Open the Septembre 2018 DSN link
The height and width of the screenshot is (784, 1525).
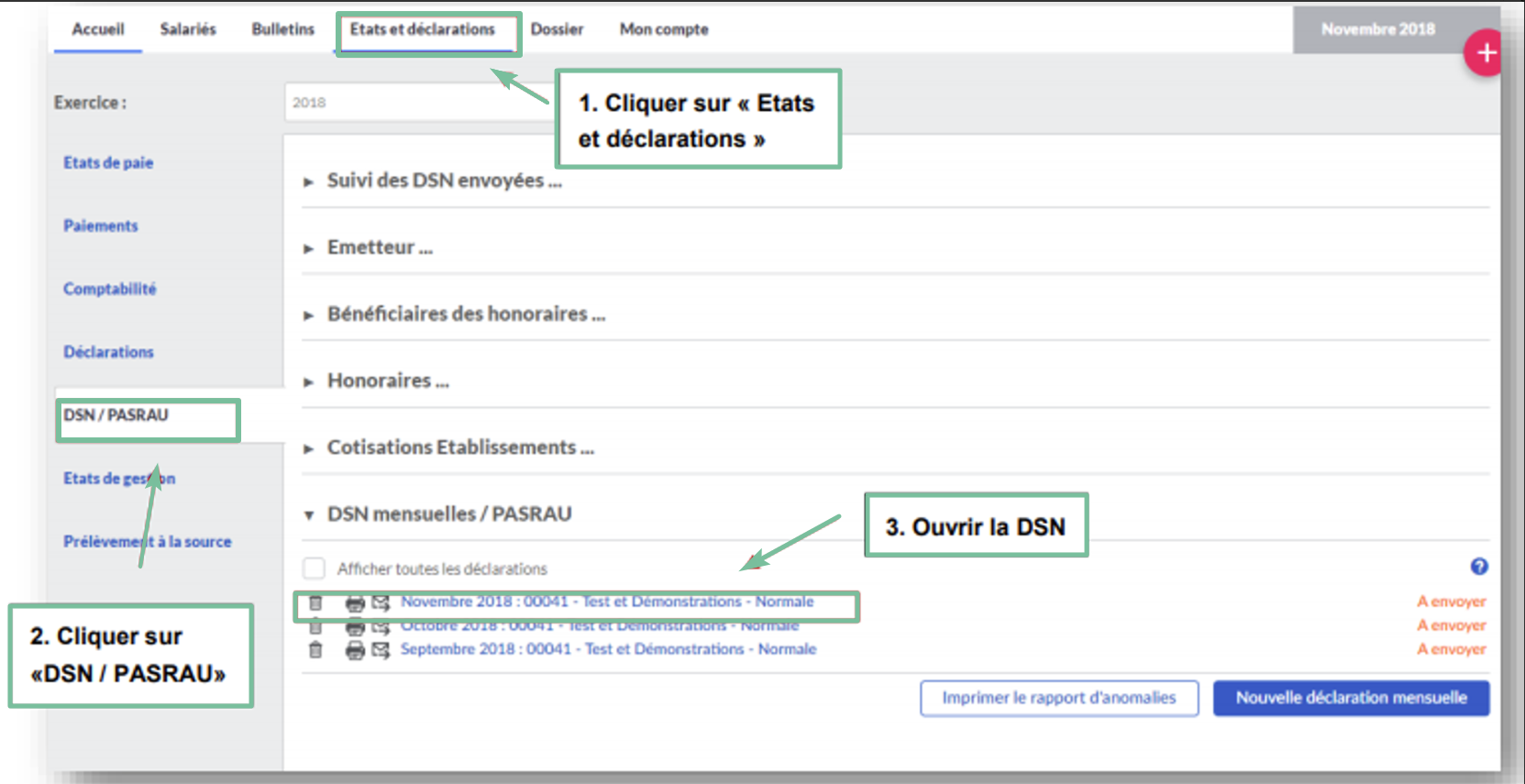608,649
